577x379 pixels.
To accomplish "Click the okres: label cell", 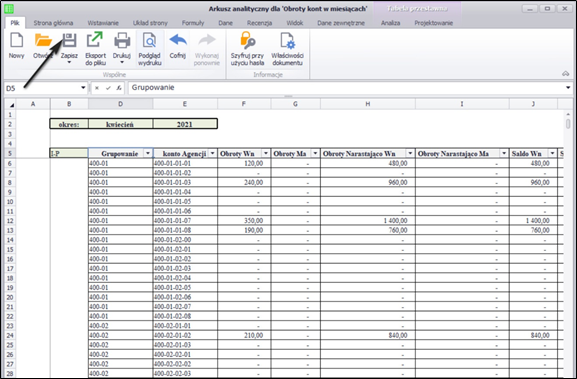I will (69, 124).
